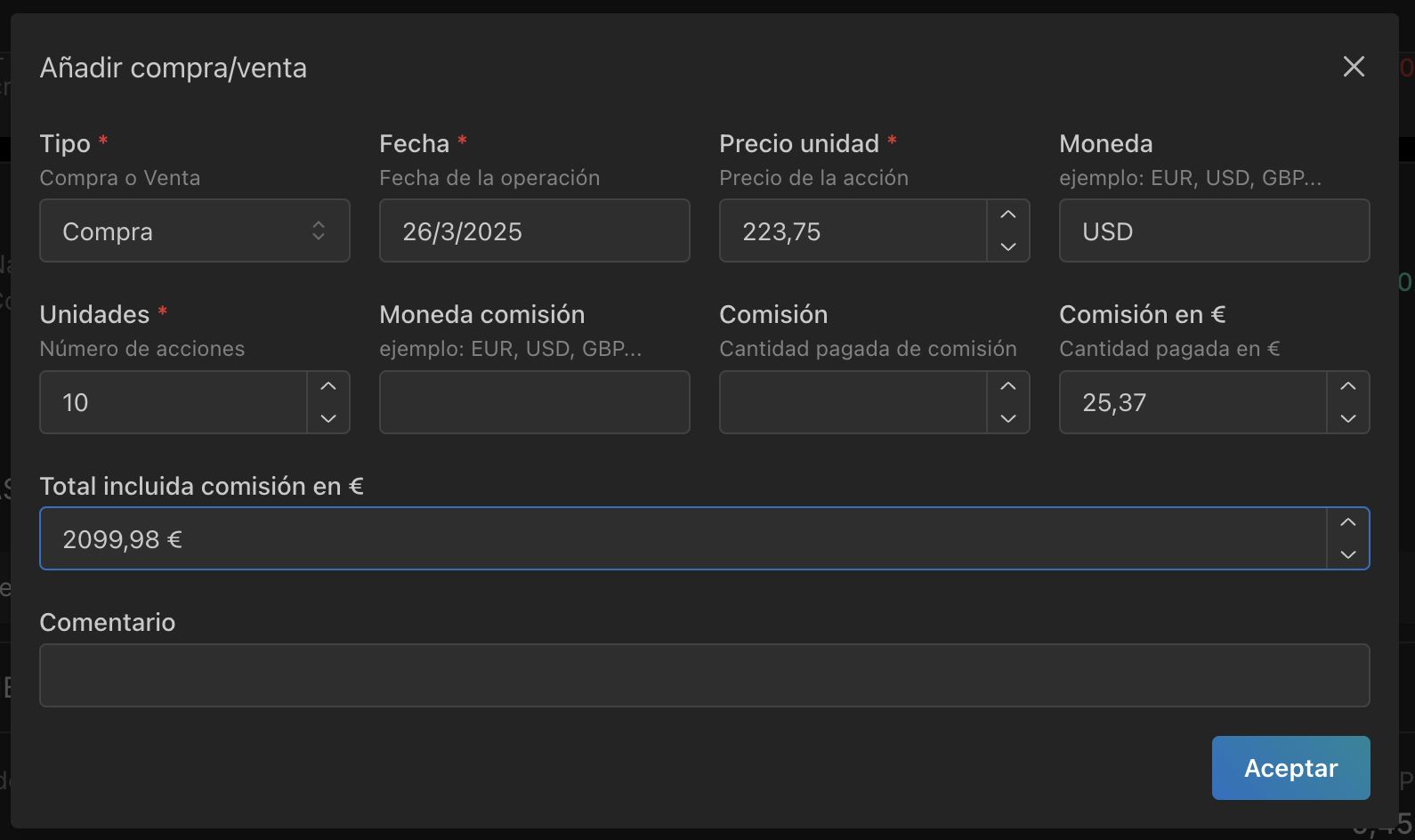Click the Comisión en € field
Viewport: 1415px width, 840px height.
point(1193,402)
